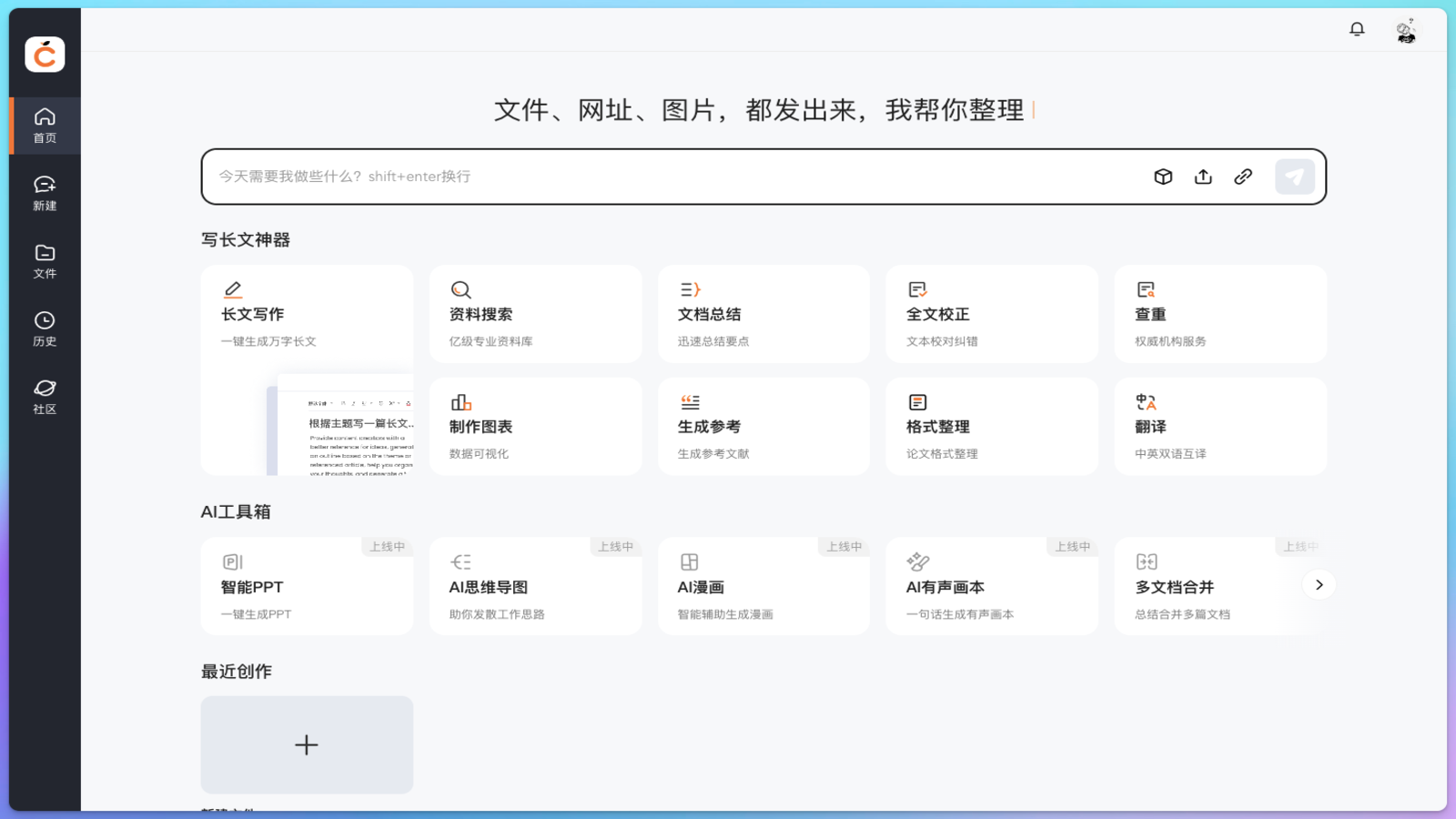The image size is (1456, 819).
Task: Click the chat input field
Action: pyautogui.click(x=637, y=176)
